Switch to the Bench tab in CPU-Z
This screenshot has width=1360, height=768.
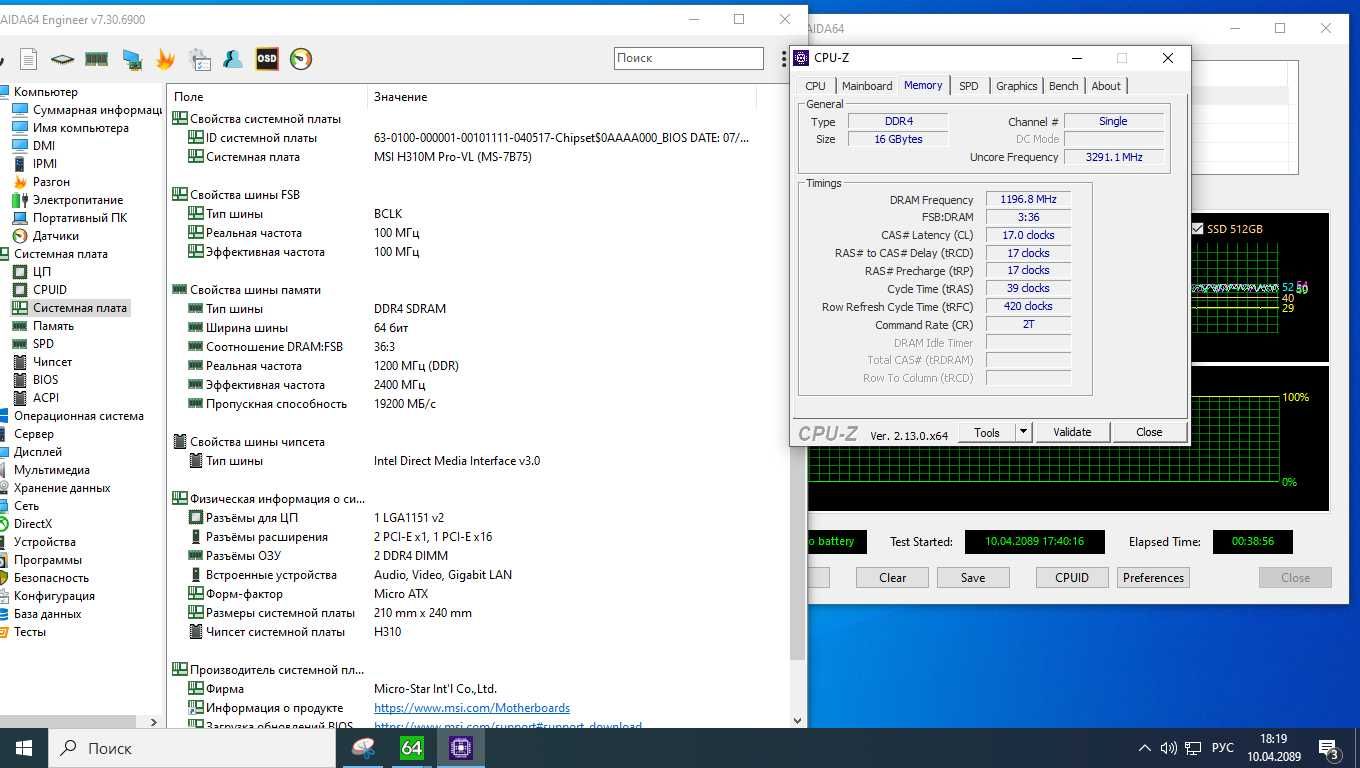coord(1064,86)
